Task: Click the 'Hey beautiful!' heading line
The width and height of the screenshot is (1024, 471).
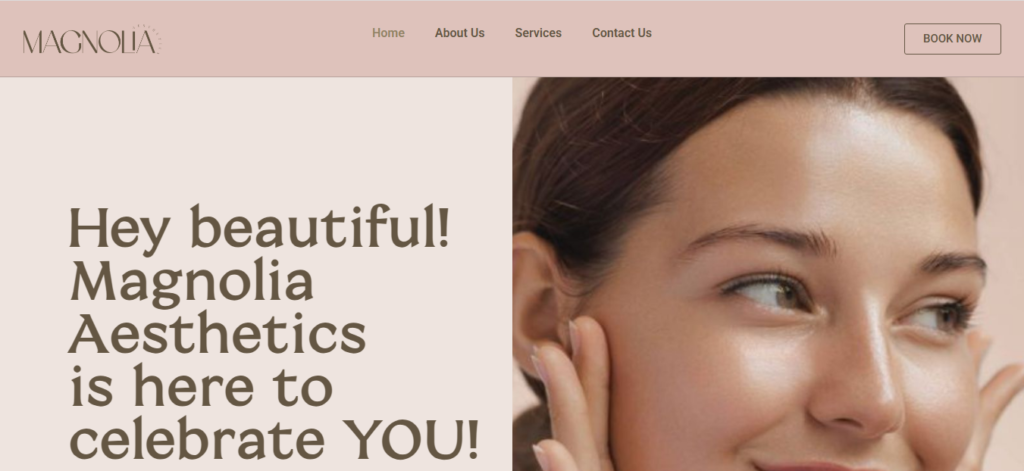Action: coord(259,229)
